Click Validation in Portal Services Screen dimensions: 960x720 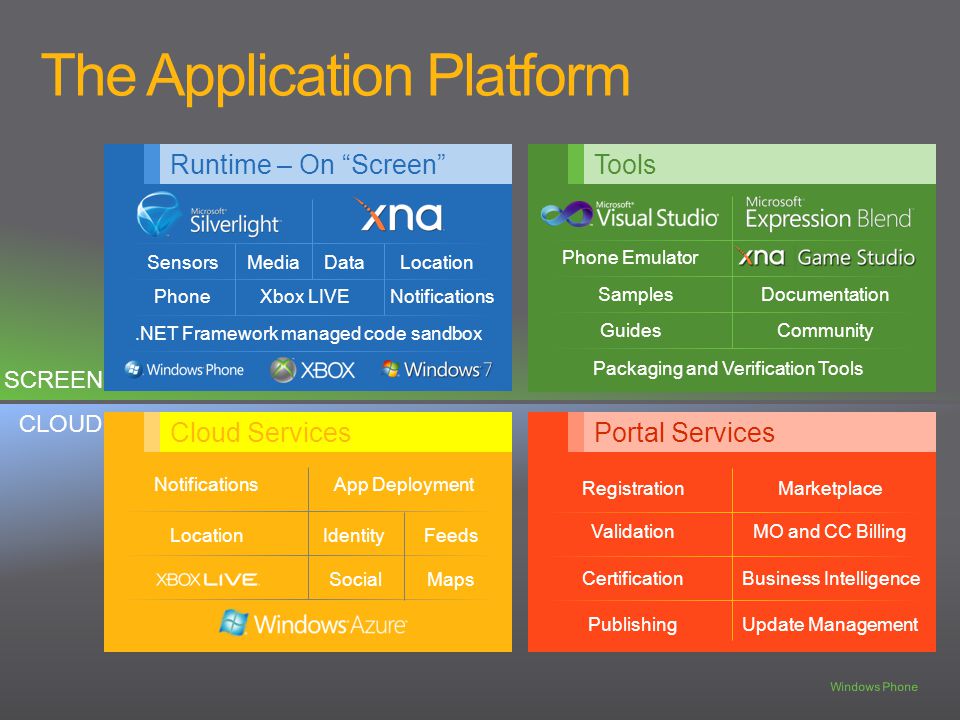coord(632,531)
